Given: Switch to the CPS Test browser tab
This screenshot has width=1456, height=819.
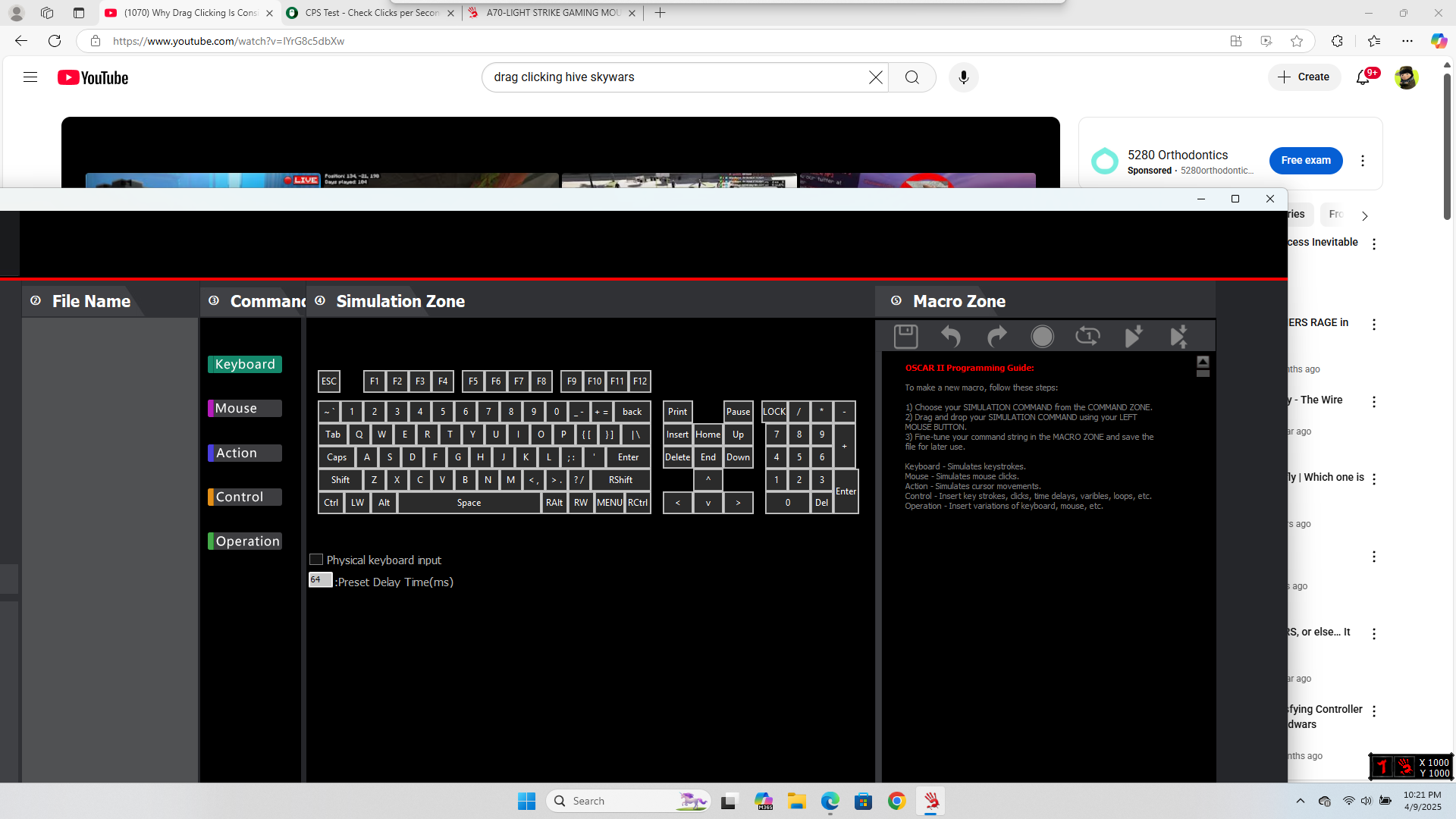Looking at the screenshot, I should pyautogui.click(x=372, y=13).
